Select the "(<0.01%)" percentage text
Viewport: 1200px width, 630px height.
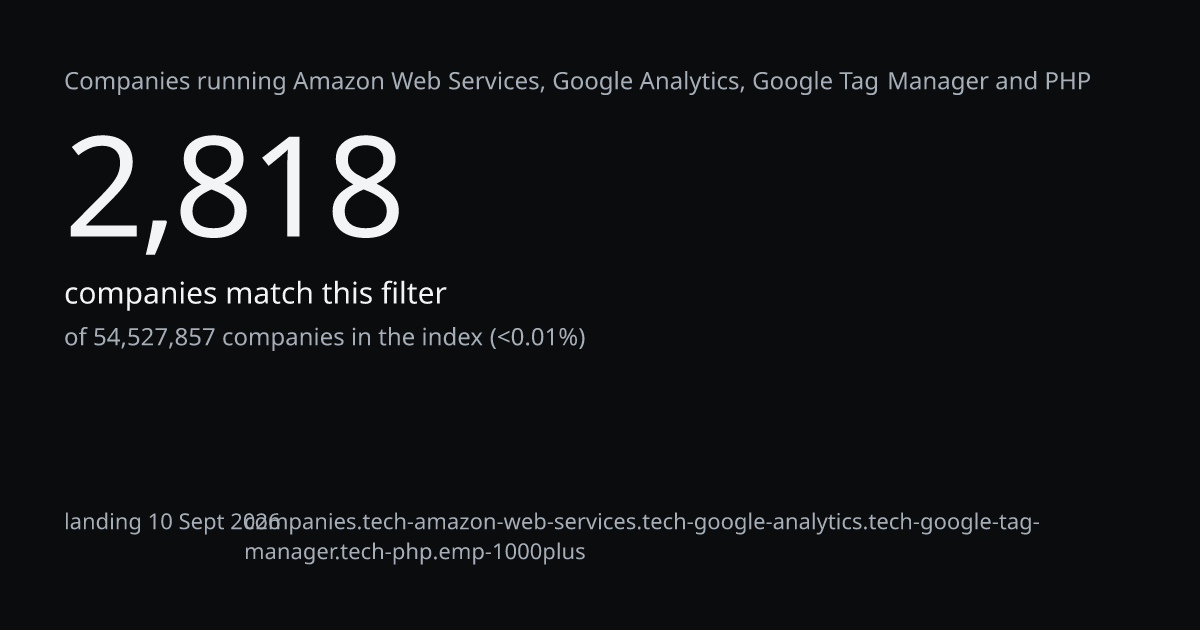pyautogui.click(x=537, y=338)
